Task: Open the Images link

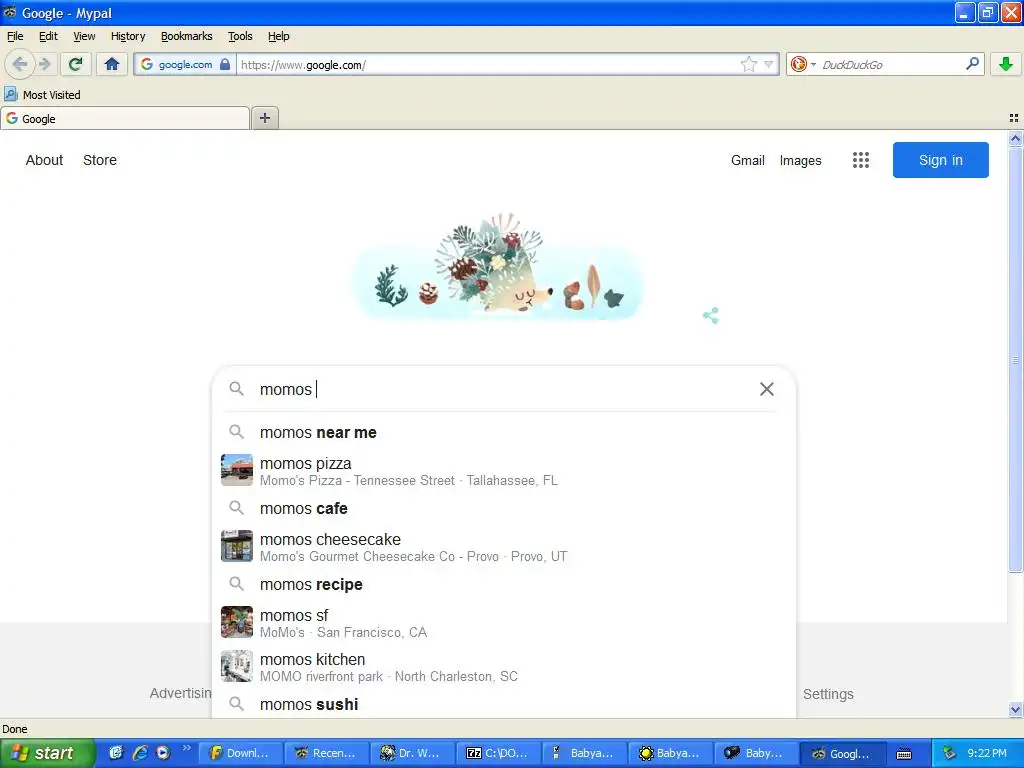Action: (801, 160)
